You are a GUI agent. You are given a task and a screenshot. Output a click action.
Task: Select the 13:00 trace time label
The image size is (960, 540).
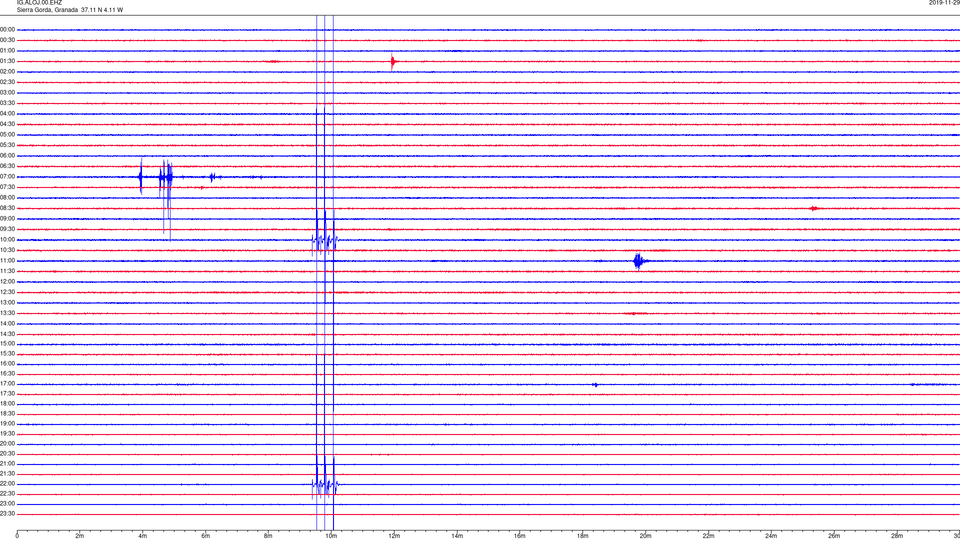tap(7, 302)
